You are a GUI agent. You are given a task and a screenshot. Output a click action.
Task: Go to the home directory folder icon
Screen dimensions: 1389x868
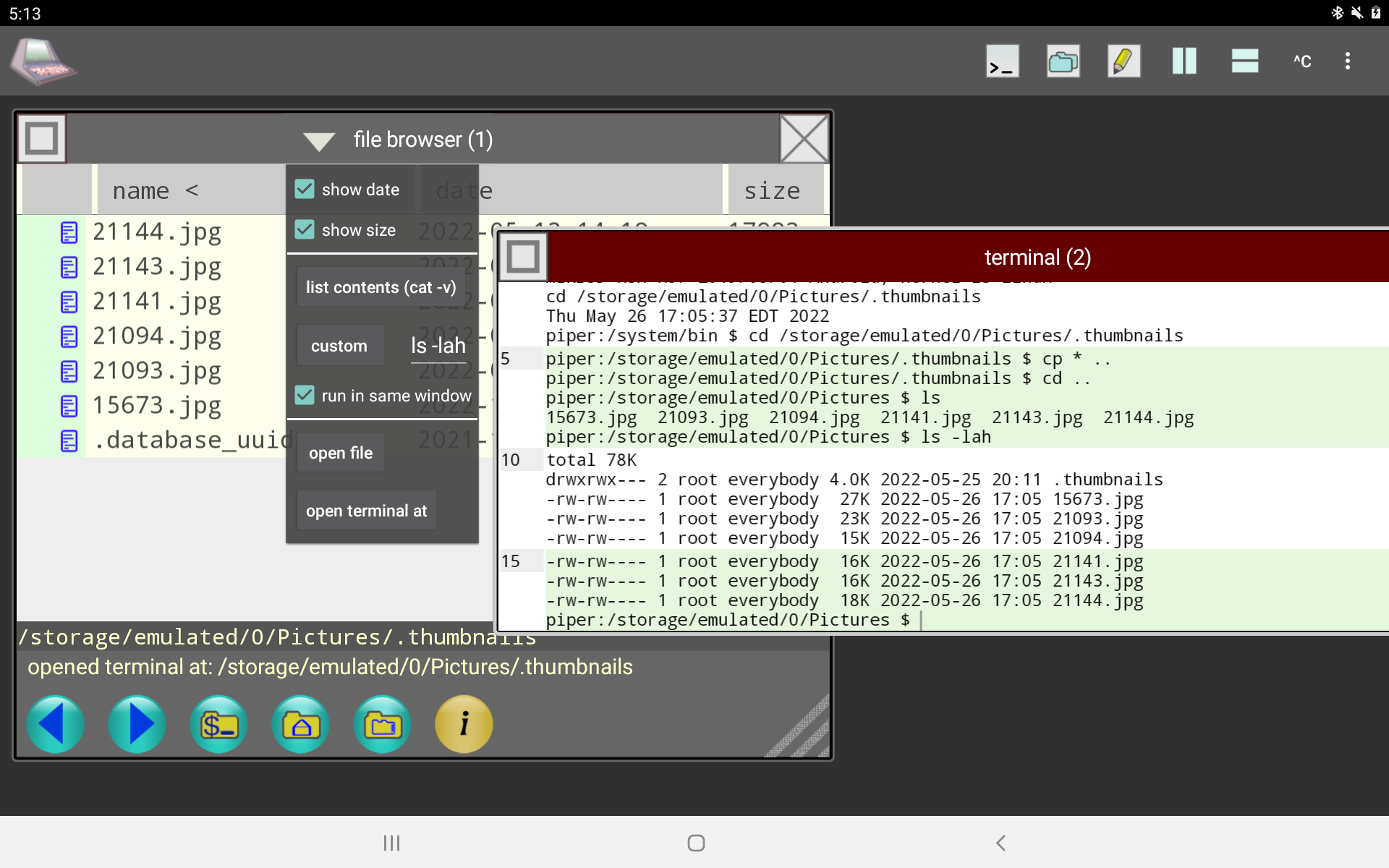pos(301,723)
